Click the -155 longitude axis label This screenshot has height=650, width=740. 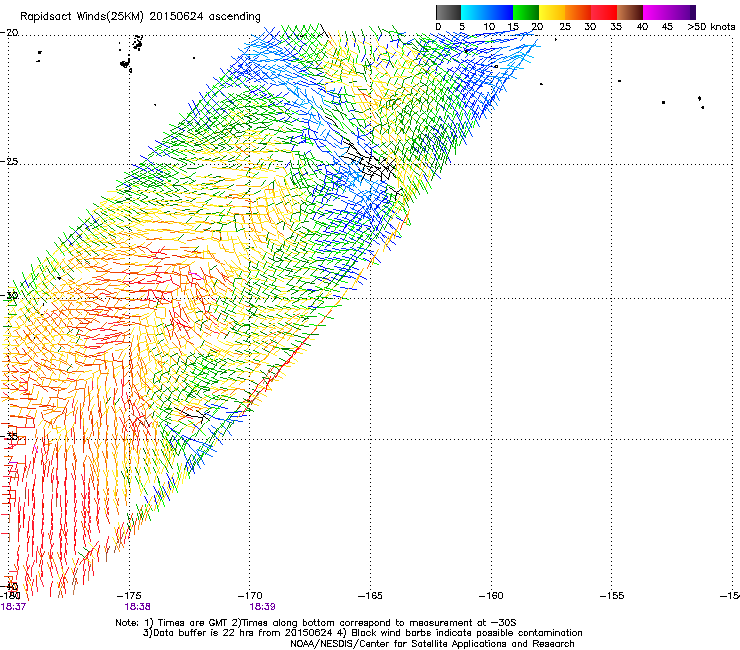612,596
